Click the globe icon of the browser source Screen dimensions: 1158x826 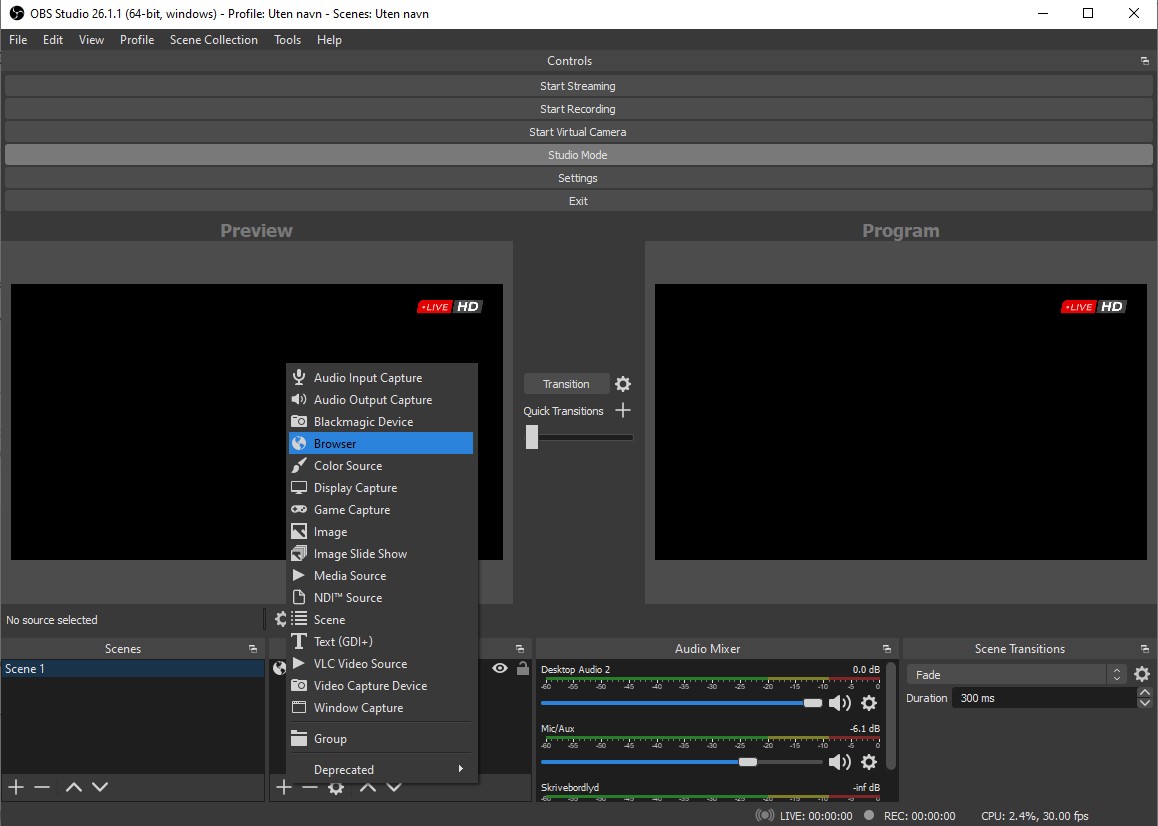(279, 669)
